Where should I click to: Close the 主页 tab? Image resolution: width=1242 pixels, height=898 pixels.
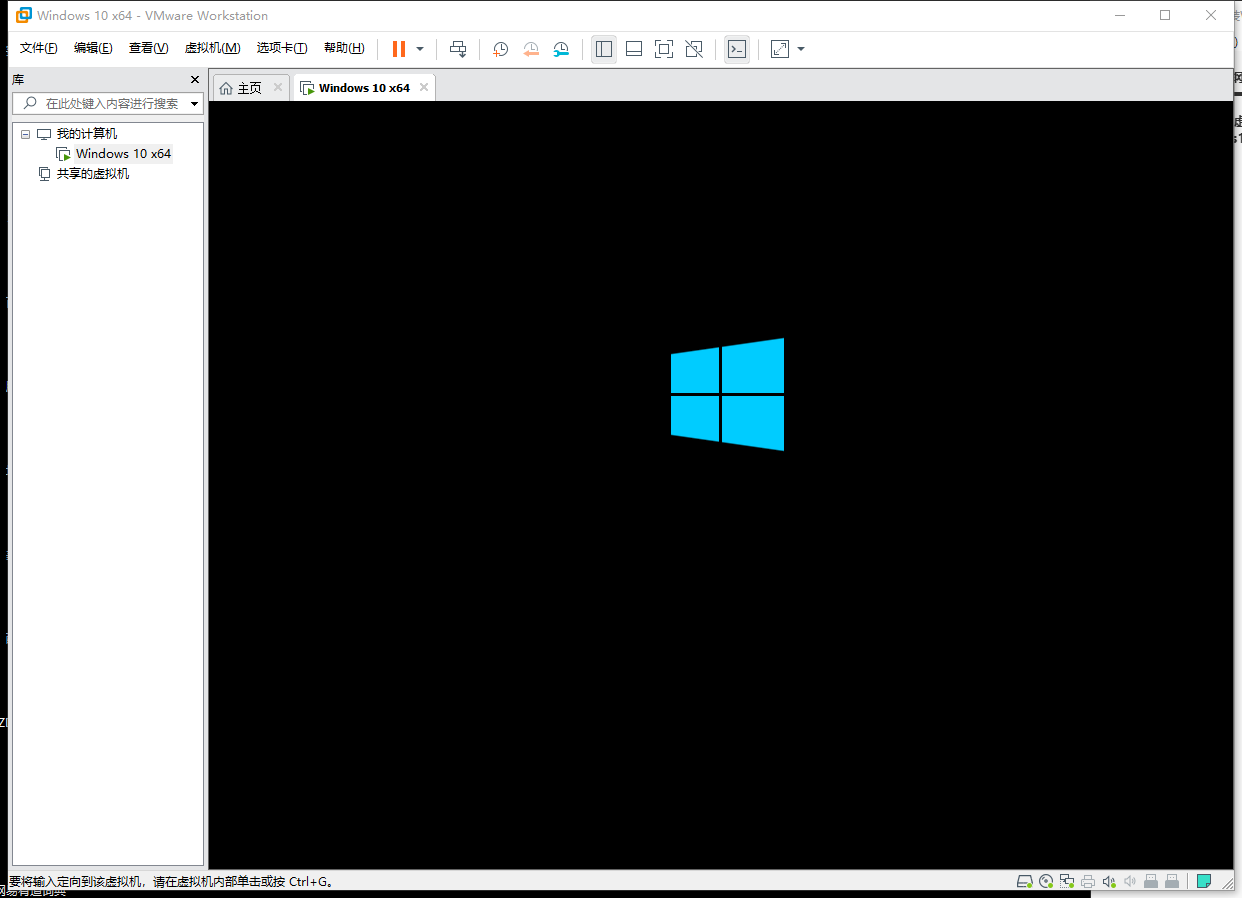point(278,87)
